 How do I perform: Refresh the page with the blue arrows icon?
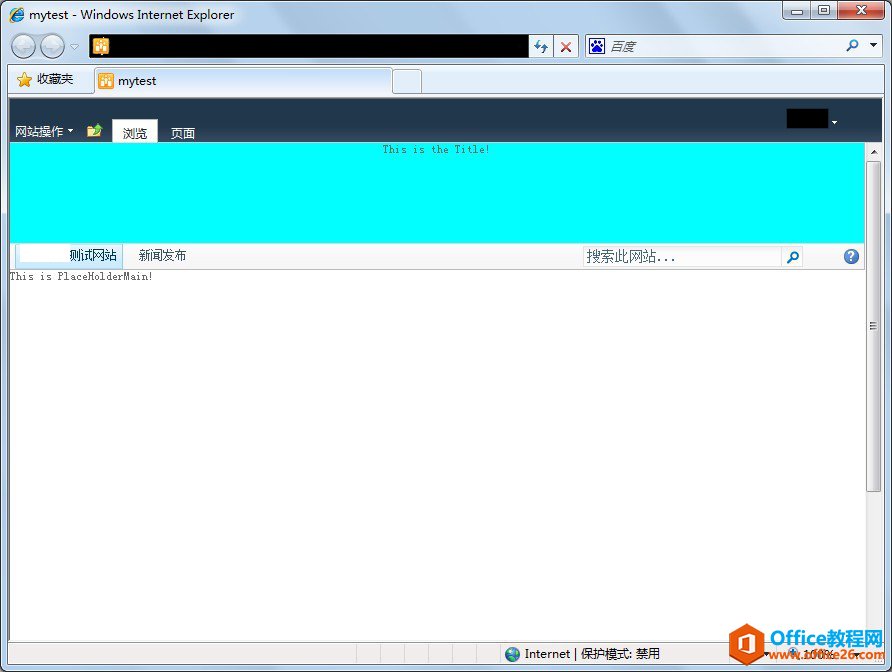[x=541, y=46]
